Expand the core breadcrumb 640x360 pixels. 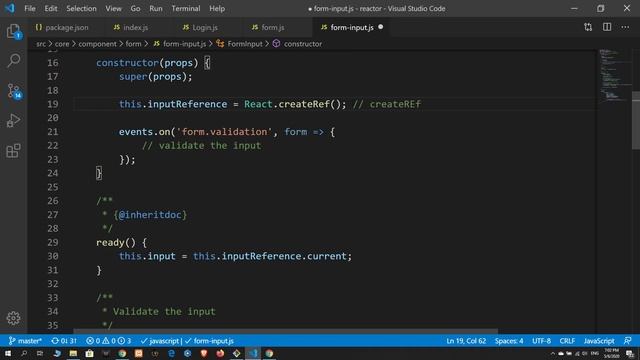click(62, 44)
